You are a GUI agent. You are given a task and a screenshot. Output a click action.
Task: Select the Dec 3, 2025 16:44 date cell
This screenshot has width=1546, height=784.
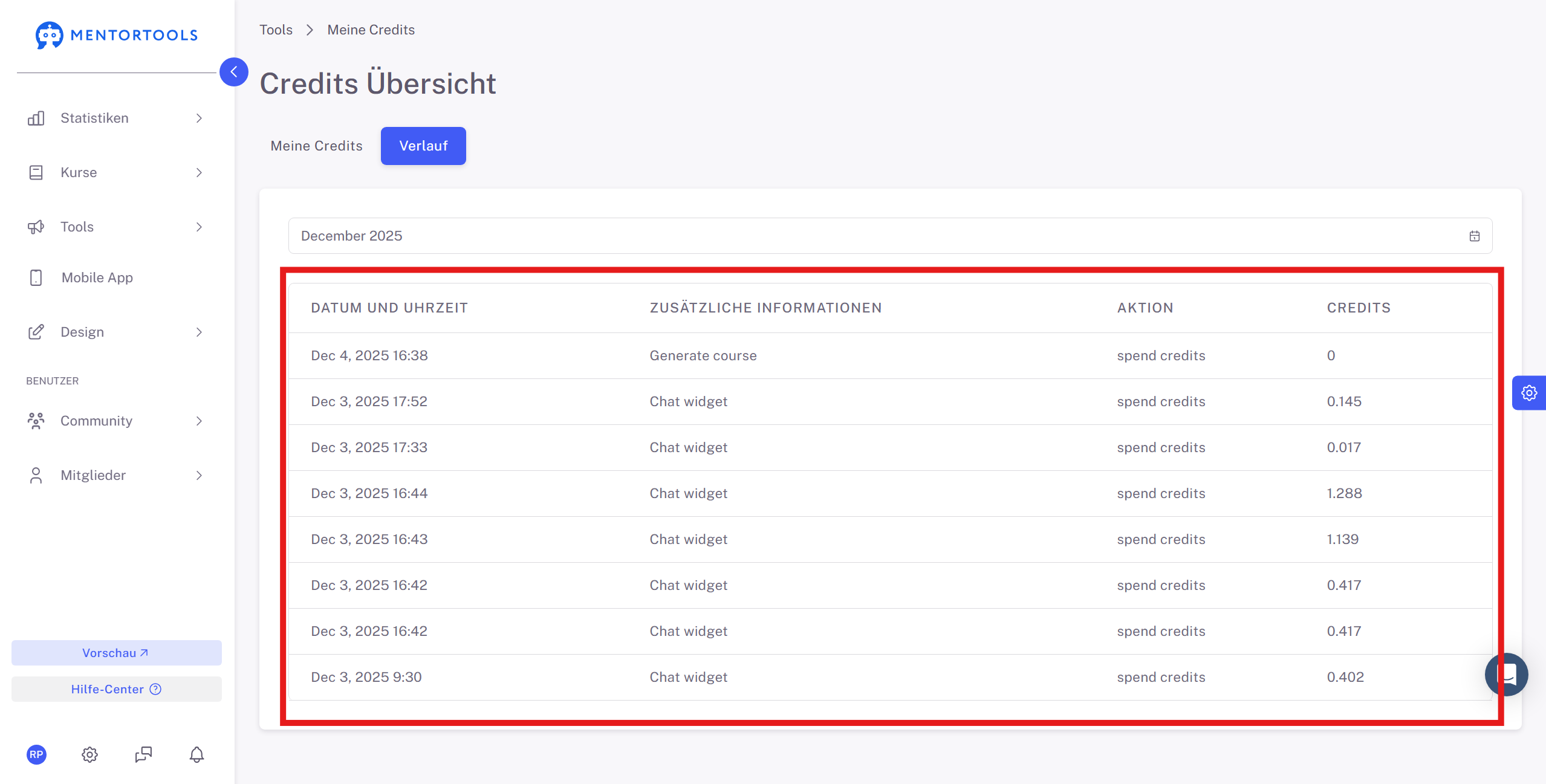[x=369, y=493]
